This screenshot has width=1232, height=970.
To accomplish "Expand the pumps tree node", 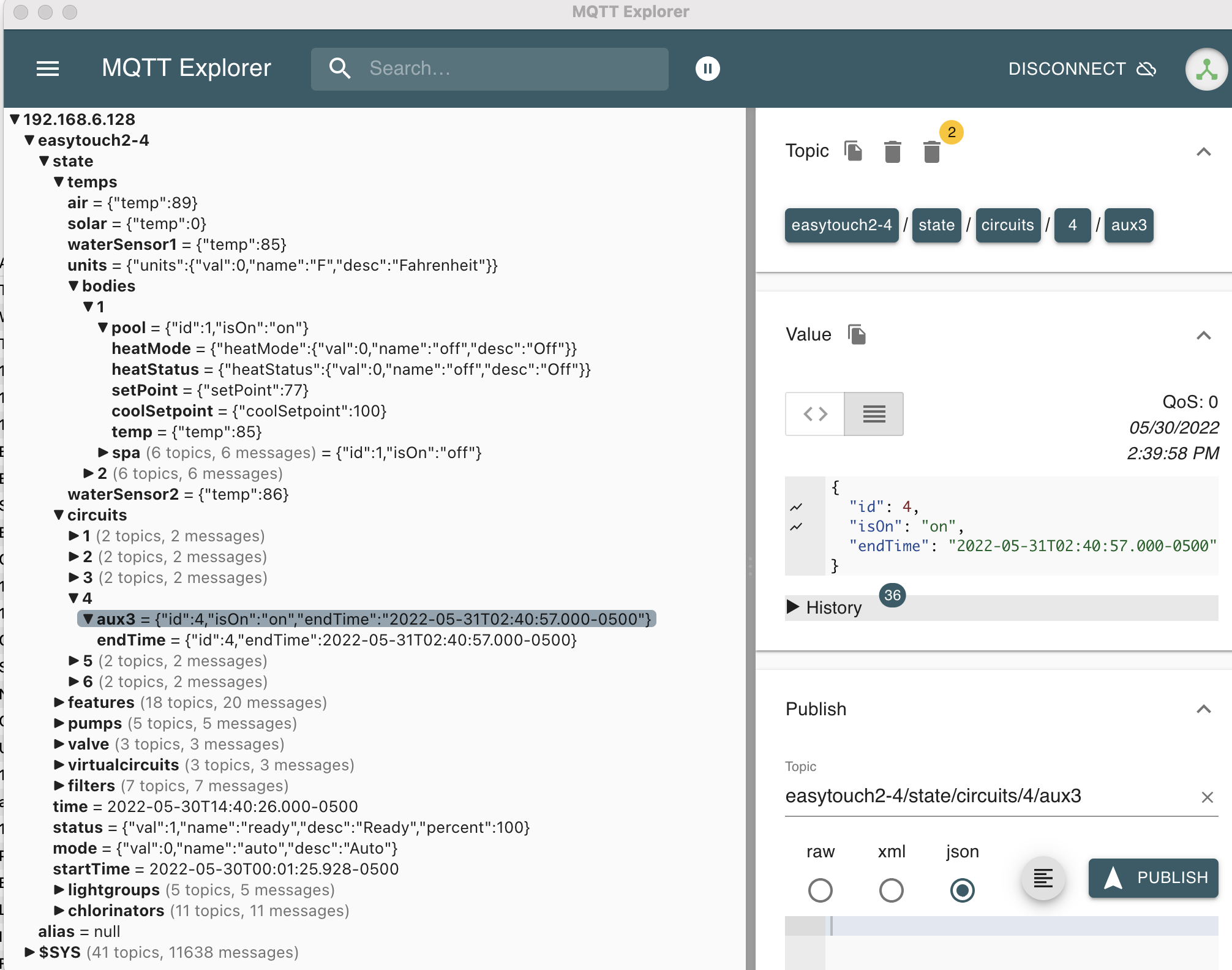I will tap(59, 723).
